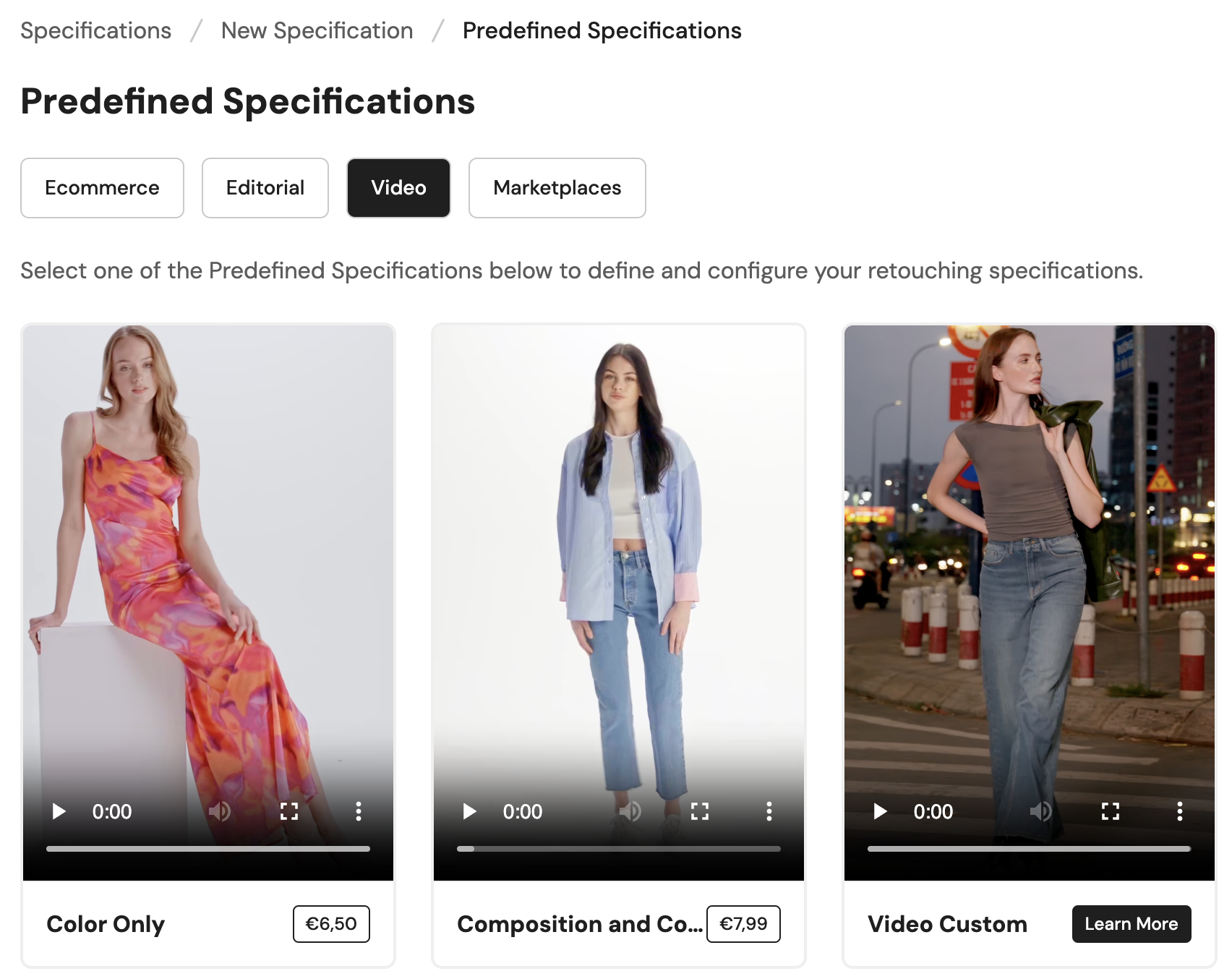The width and height of the screenshot is (1232, 979).
Task: Go to New Specification breadcrumb
Action: click(x=317, y=30)
